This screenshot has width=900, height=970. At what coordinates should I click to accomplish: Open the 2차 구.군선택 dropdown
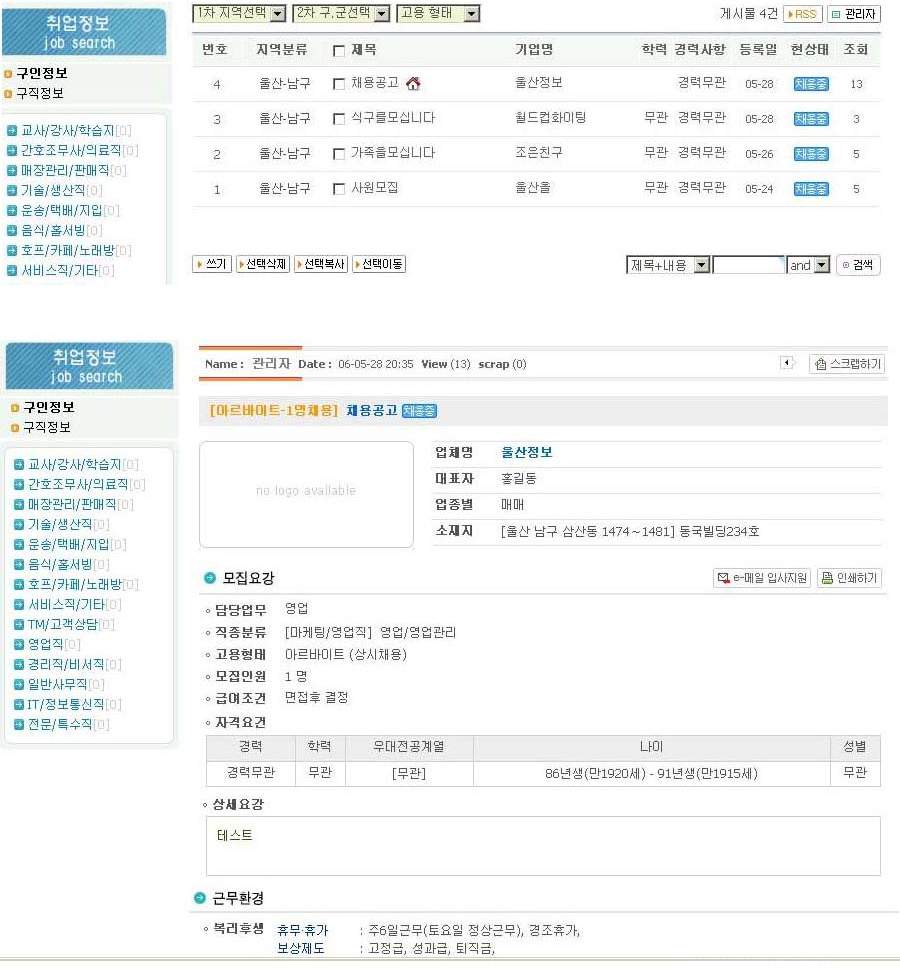341,13
